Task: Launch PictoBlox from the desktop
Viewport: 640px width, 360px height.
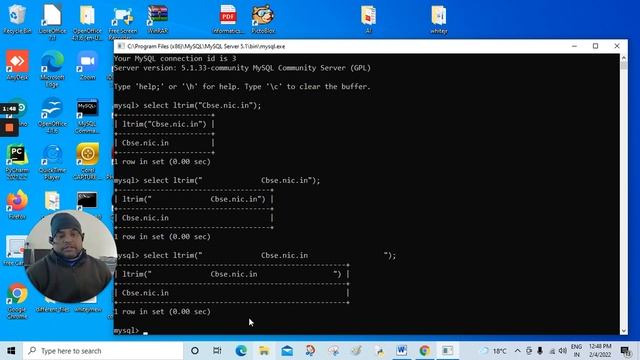Action: (263, 19)
